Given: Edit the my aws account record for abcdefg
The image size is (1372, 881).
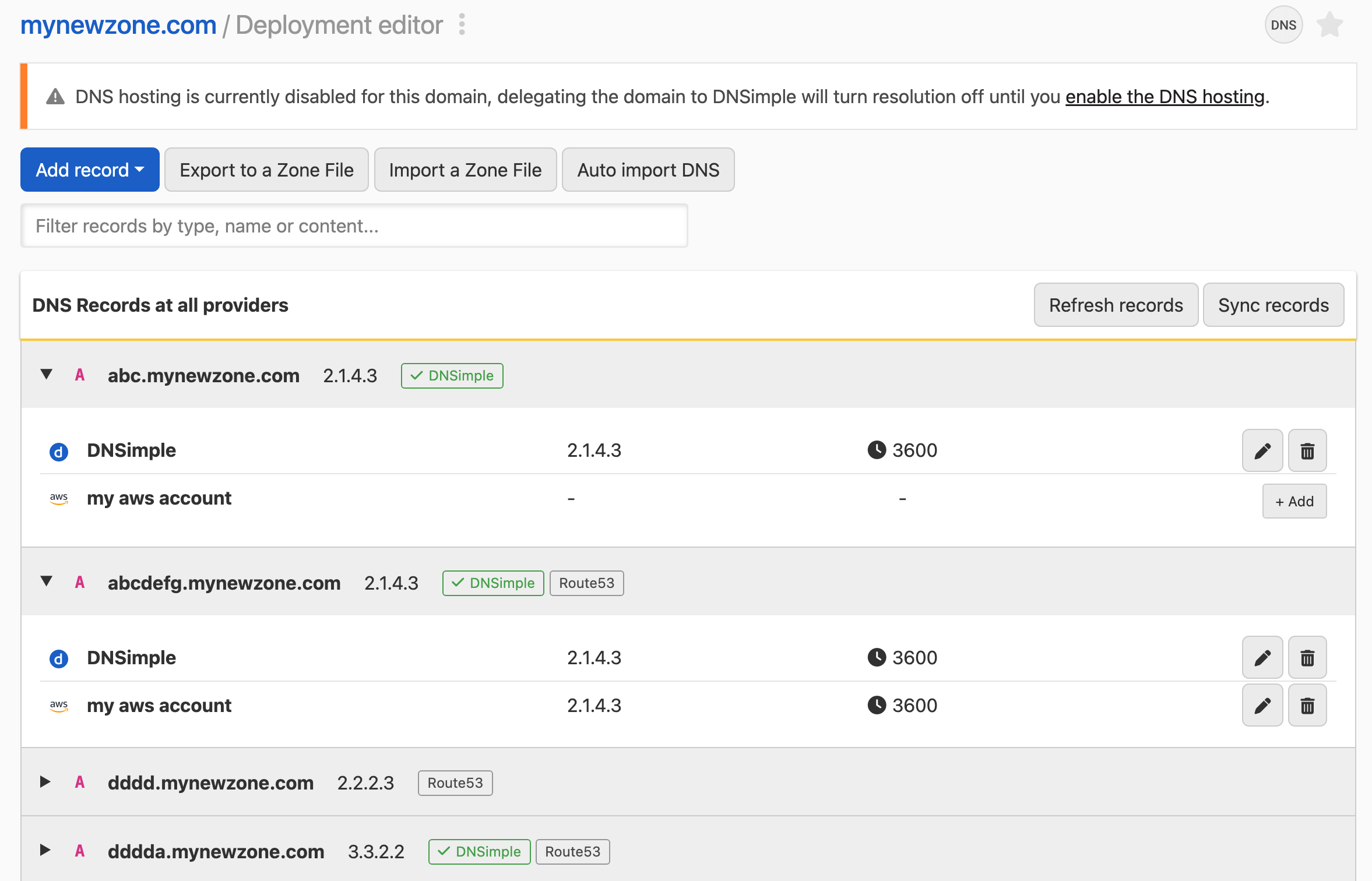Looking at the screenshot, I should pyautogui.click(x=1262, y=706).
